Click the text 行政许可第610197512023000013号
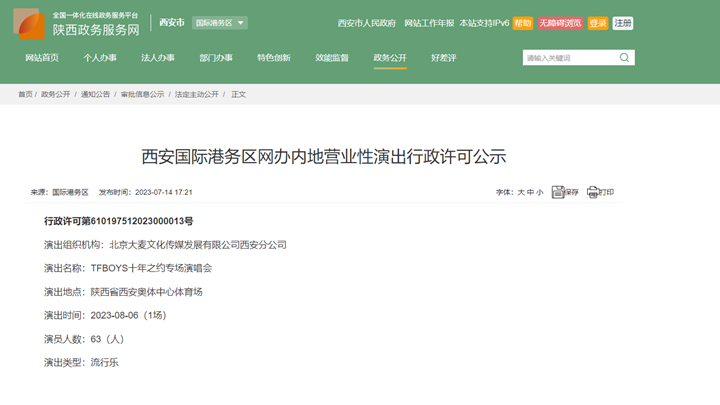Viewport: 720px width, 405px height. click(x=118, y=221)
